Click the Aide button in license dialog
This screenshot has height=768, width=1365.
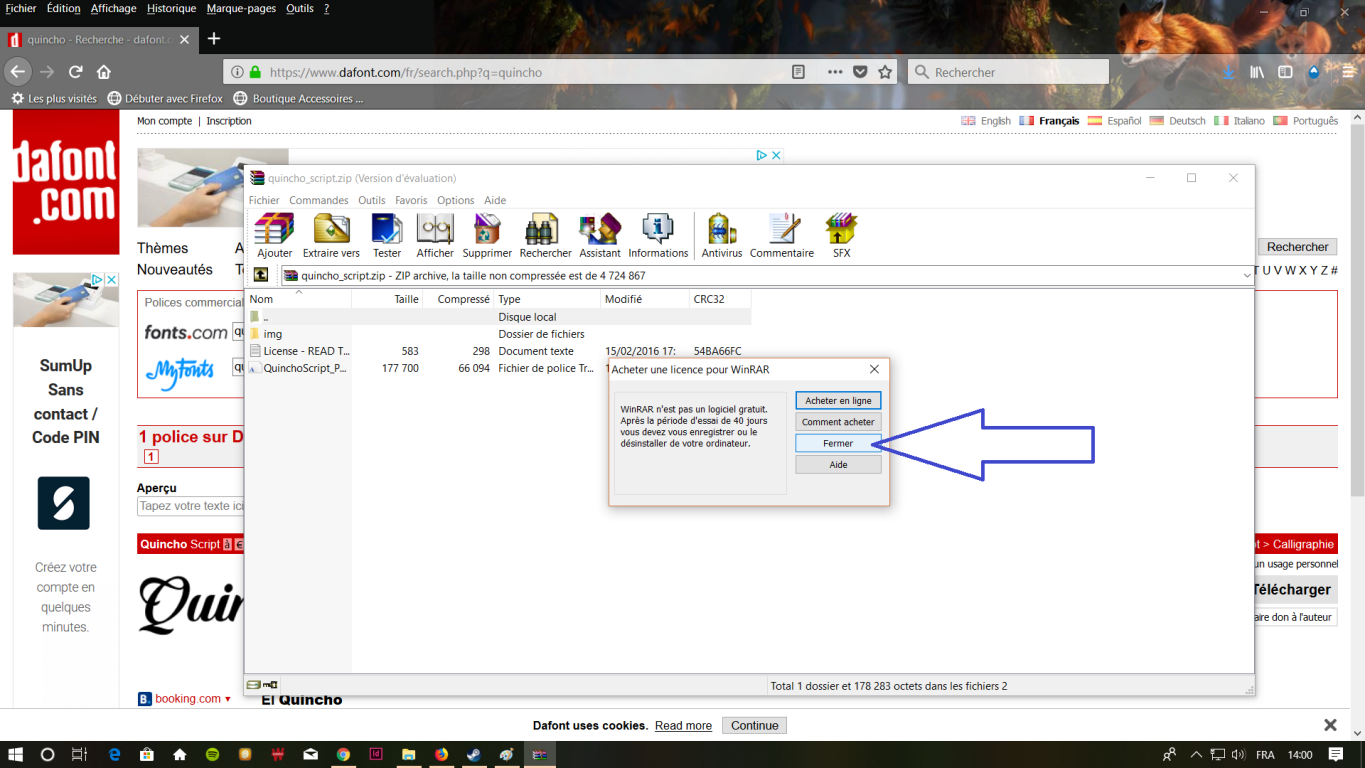pyautogui.click(x=838, y=464)
